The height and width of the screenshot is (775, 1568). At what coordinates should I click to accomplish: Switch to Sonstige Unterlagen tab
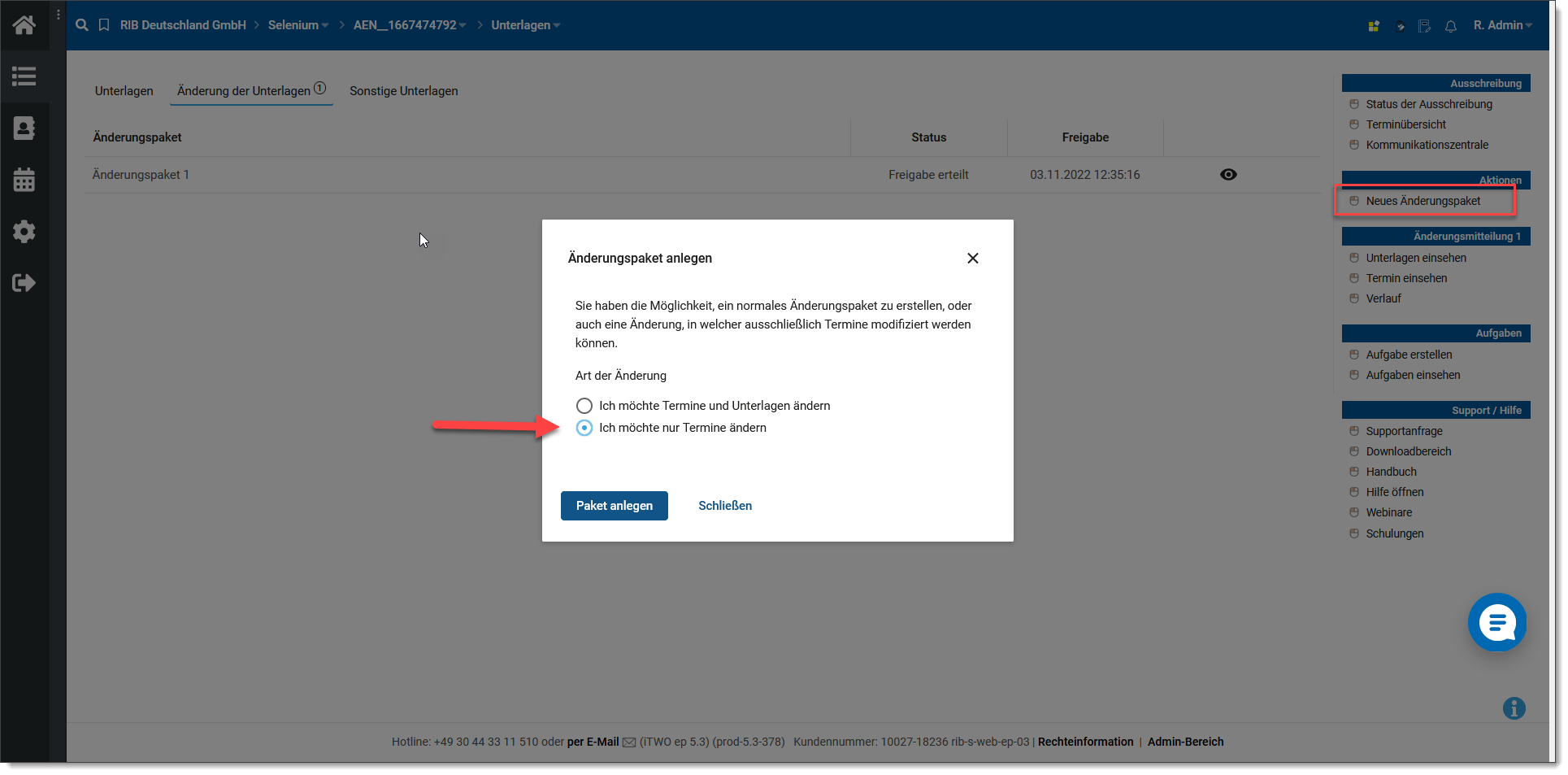click(404, 91)
